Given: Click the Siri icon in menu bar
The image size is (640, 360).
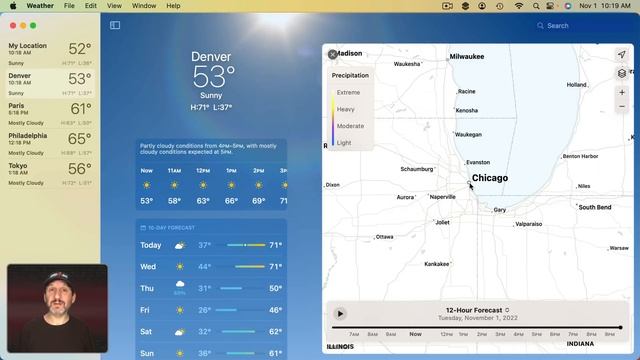Looking at the screenshot, I should 567,6.
